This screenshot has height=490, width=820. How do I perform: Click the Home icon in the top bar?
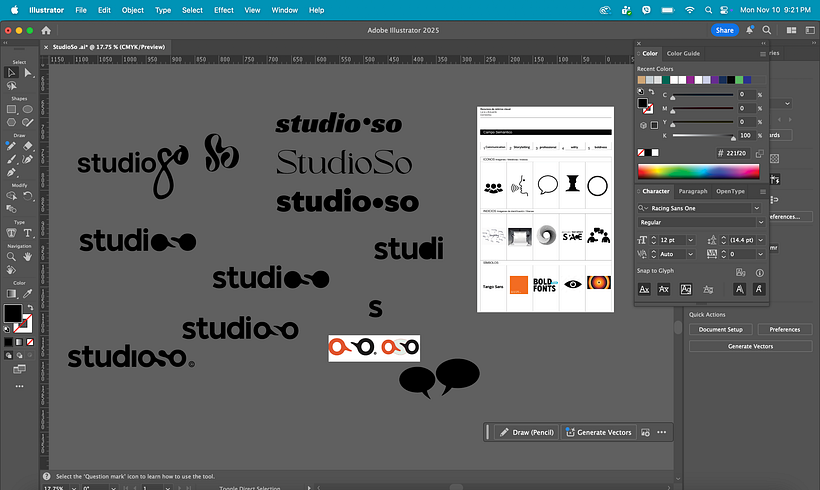pyautogui.click(x=46, y=30)
